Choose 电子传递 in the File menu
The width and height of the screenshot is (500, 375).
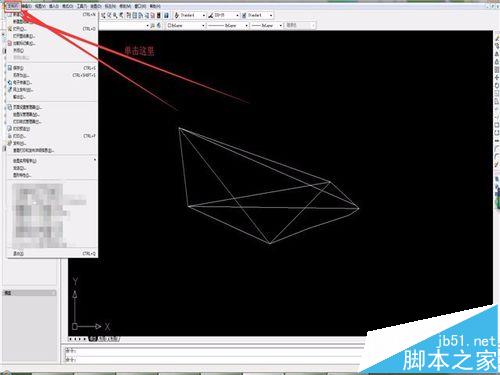coord(52,82)
